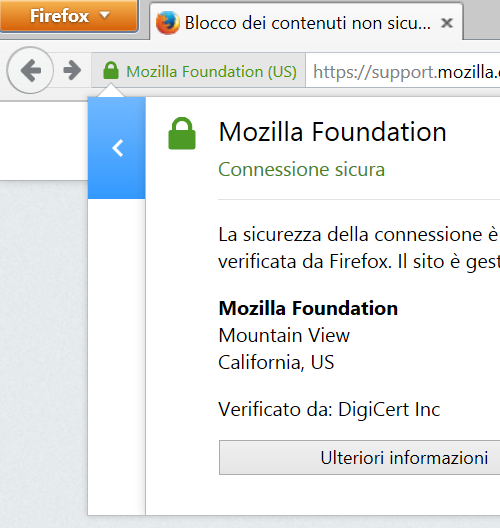The height and width of the screenshot is (528, 500).
Task: Return to the previous panel via the white chevron
Action: [x=118, y=148]
